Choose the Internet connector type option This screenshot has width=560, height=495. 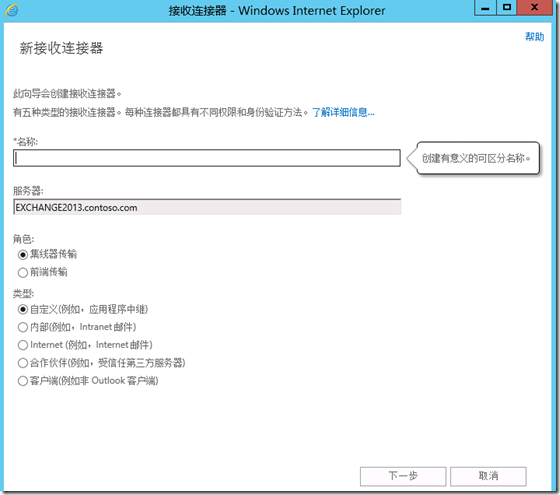tap(23, 345)
